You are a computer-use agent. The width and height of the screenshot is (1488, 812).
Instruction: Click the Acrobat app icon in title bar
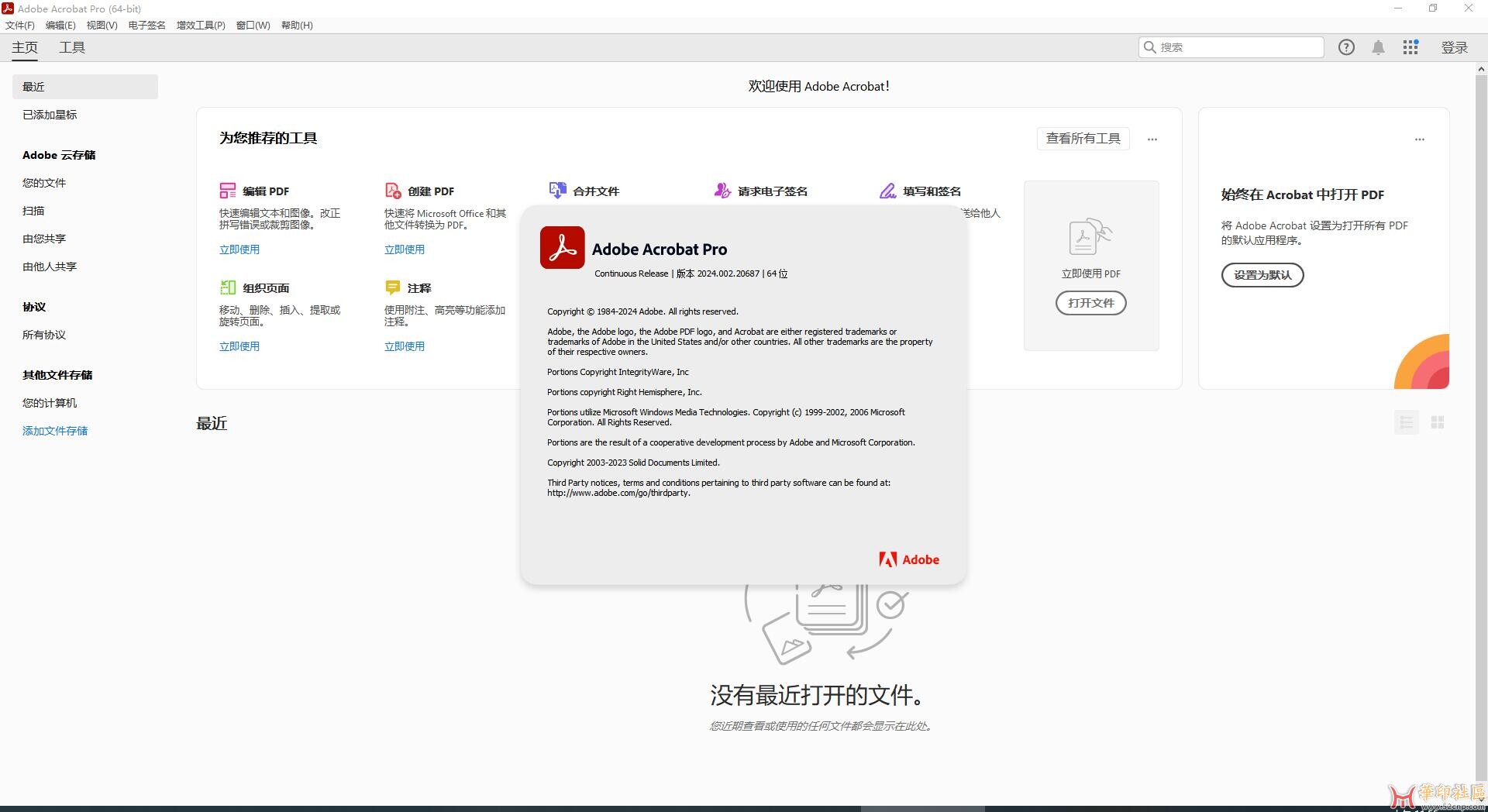point(8,9)
